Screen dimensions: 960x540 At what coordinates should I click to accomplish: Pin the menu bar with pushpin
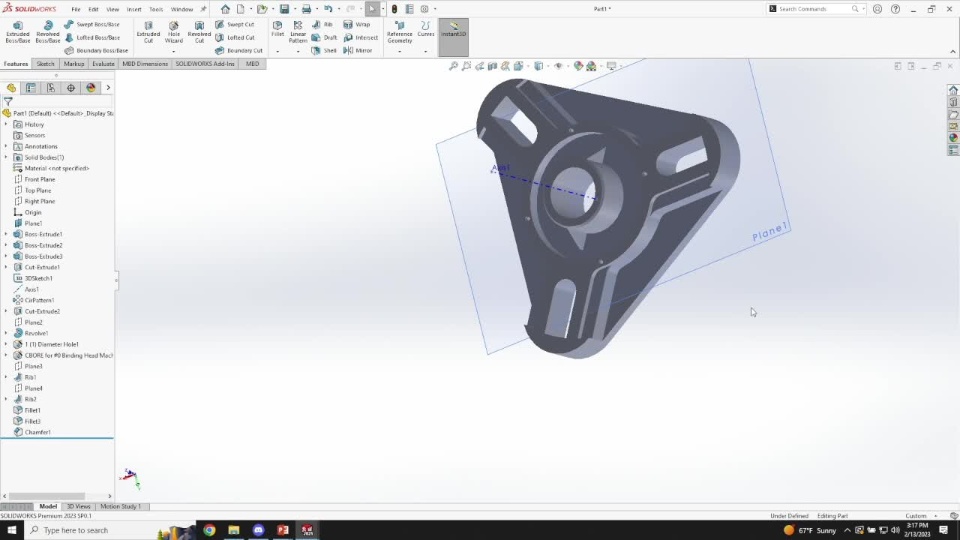[x=203, y=9]
